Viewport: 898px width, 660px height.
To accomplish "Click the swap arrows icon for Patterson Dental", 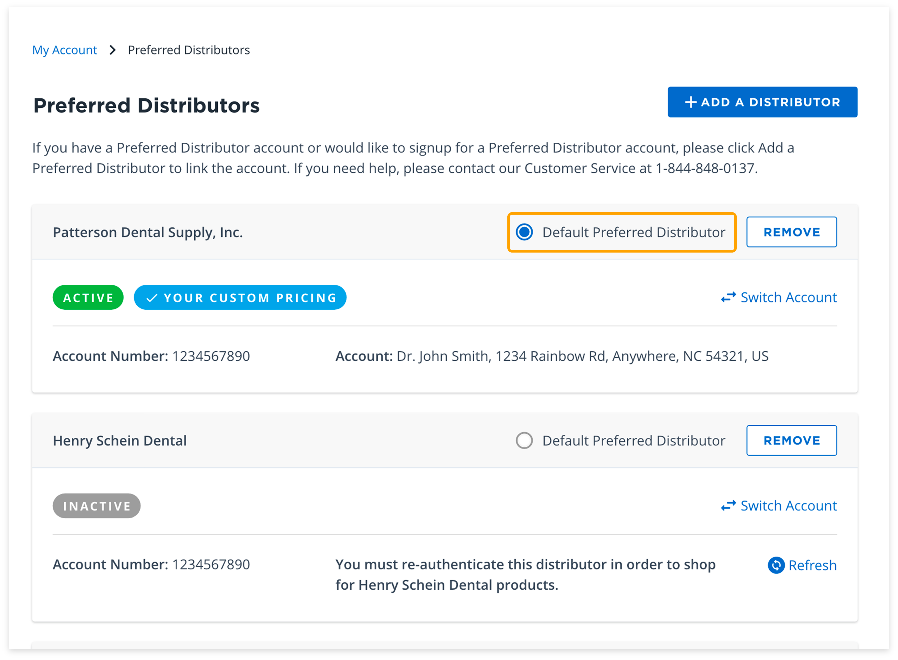I will (728, 297).
